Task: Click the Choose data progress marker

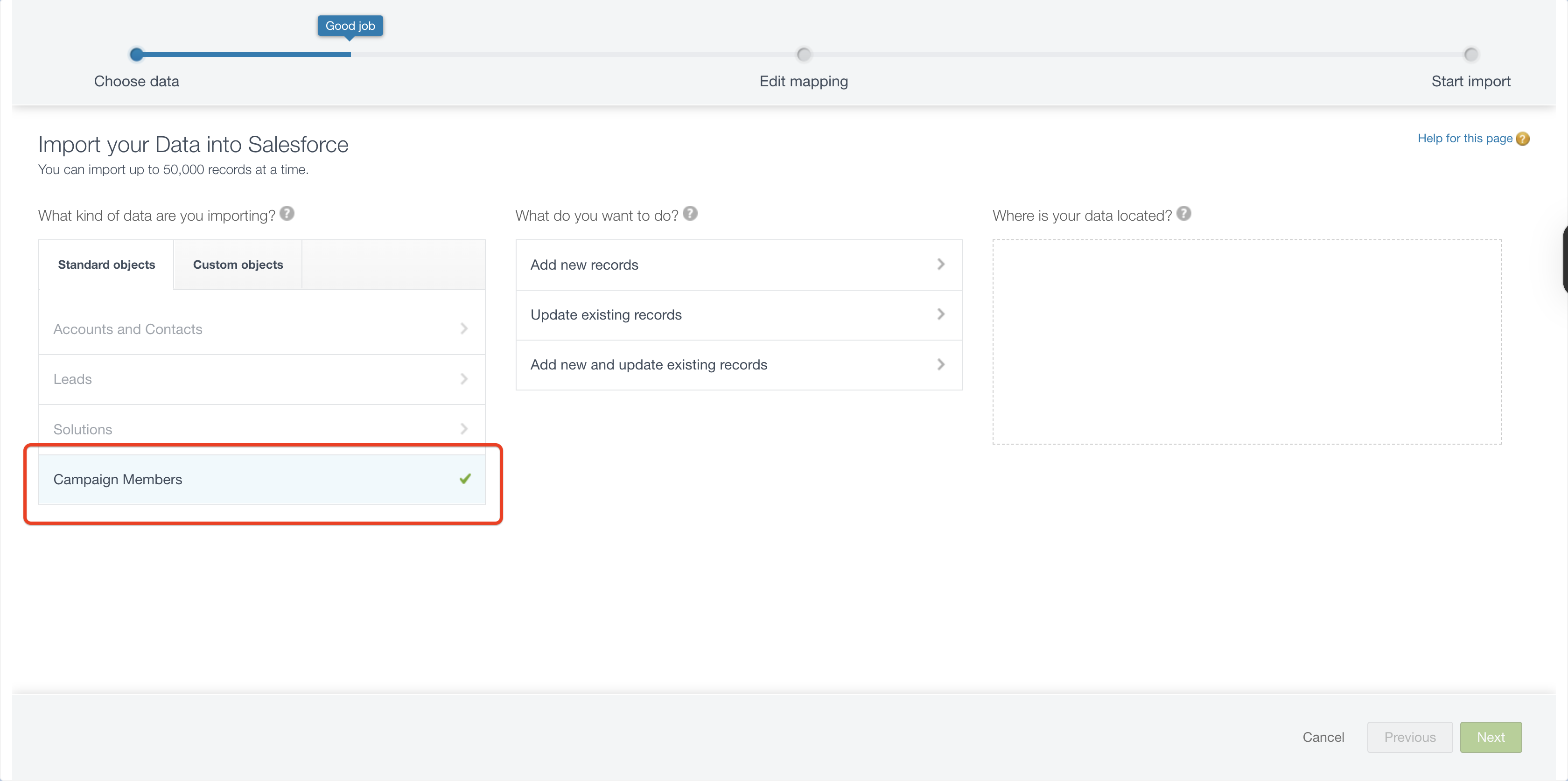Action: (x=136, y=55)
